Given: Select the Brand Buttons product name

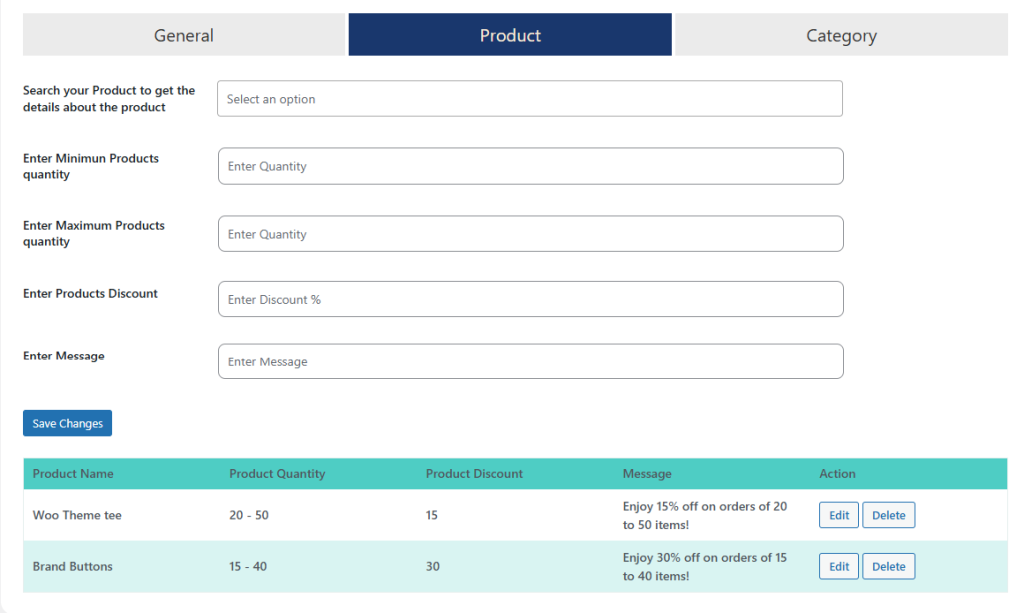Looking at the screenshot, I should pos(72,566).
